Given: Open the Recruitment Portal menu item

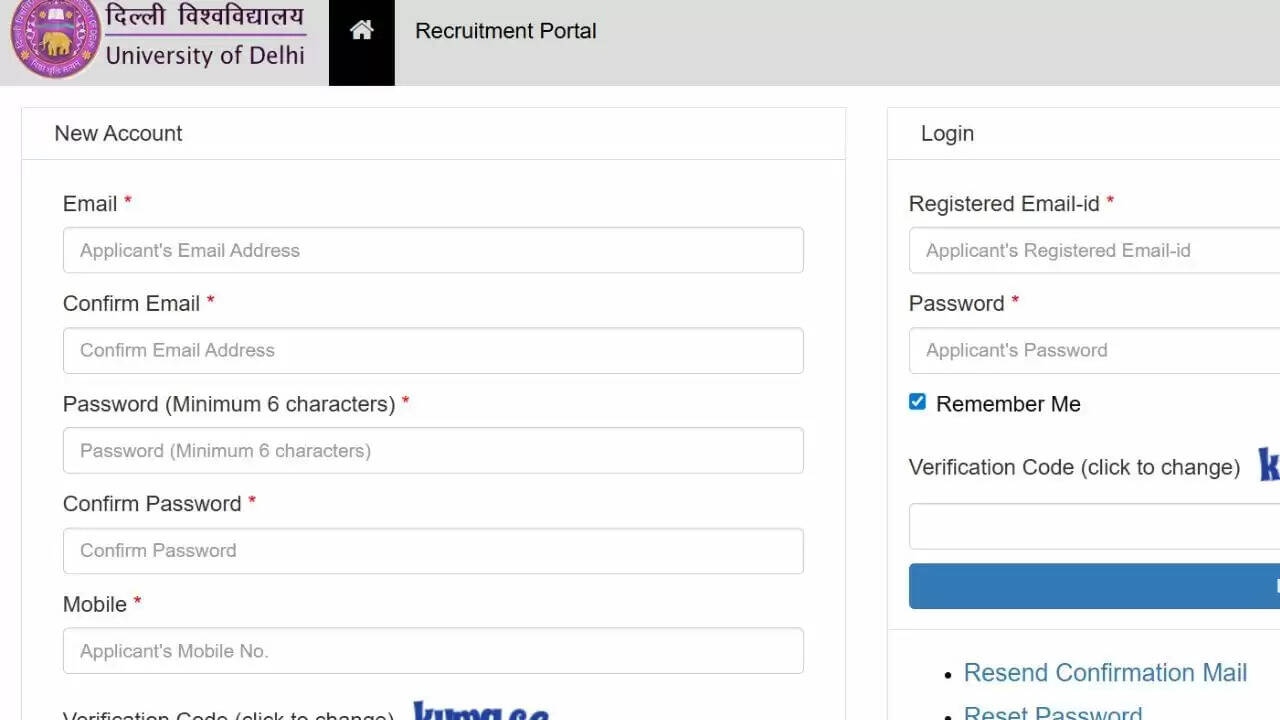Looking at the screenshot, I should (x=505, y=31).
